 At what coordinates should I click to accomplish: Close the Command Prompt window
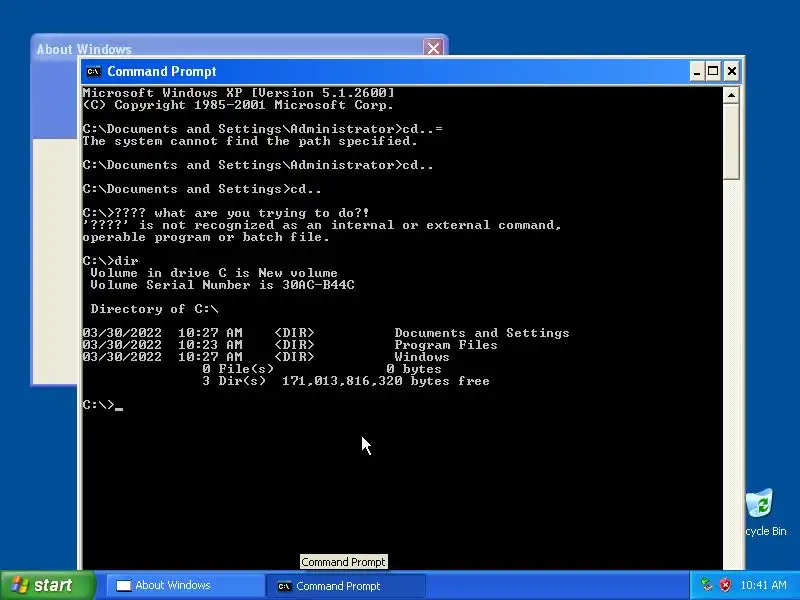[731, 71]
